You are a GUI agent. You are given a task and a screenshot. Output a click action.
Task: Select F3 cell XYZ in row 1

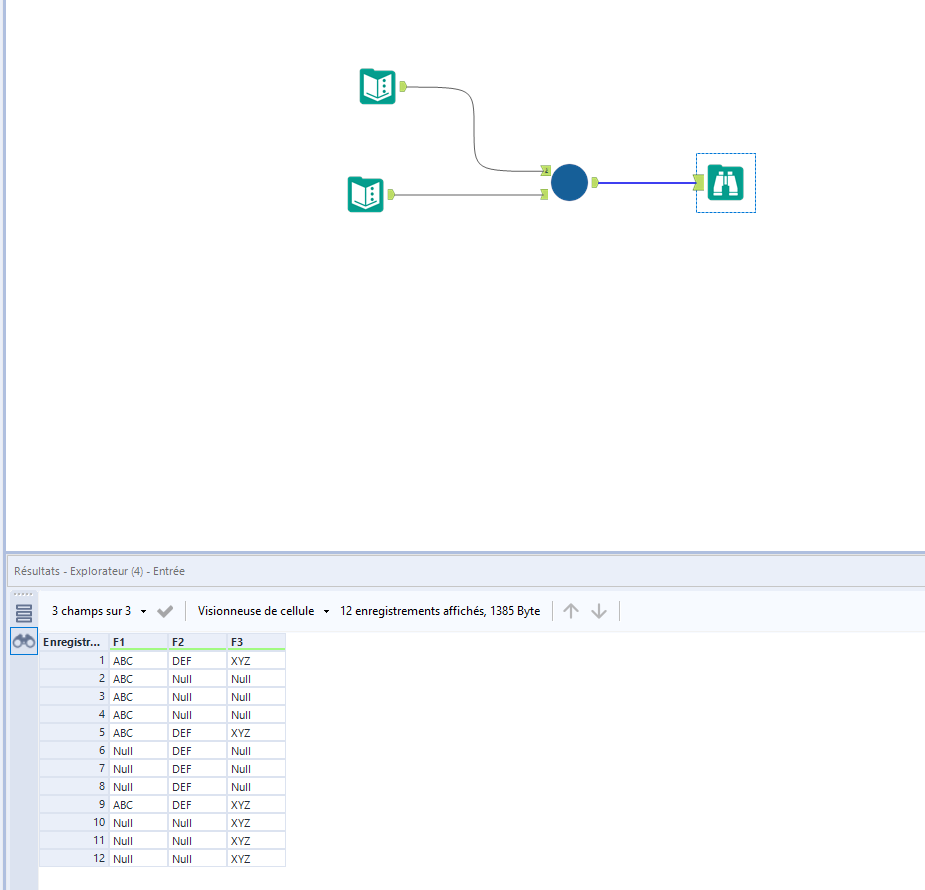(257, 661)
